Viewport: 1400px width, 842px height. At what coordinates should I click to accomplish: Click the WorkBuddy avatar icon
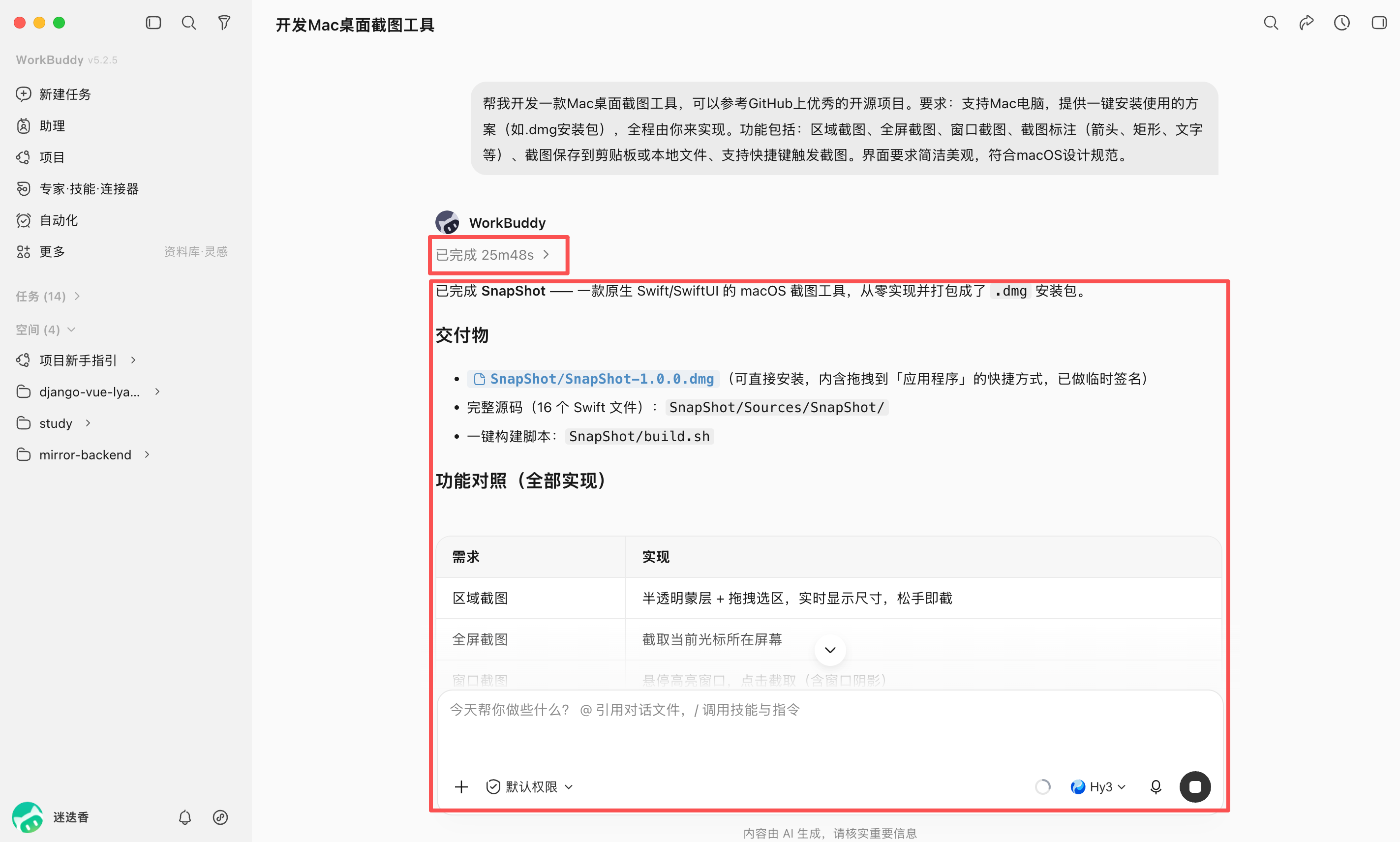coord(447,222)
